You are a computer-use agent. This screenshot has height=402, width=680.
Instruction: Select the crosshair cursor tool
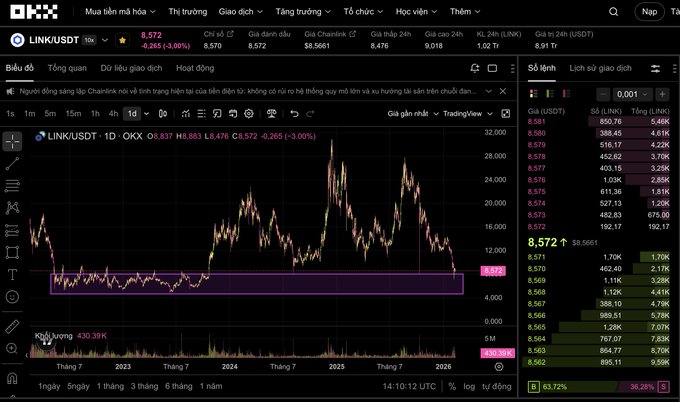12,139
